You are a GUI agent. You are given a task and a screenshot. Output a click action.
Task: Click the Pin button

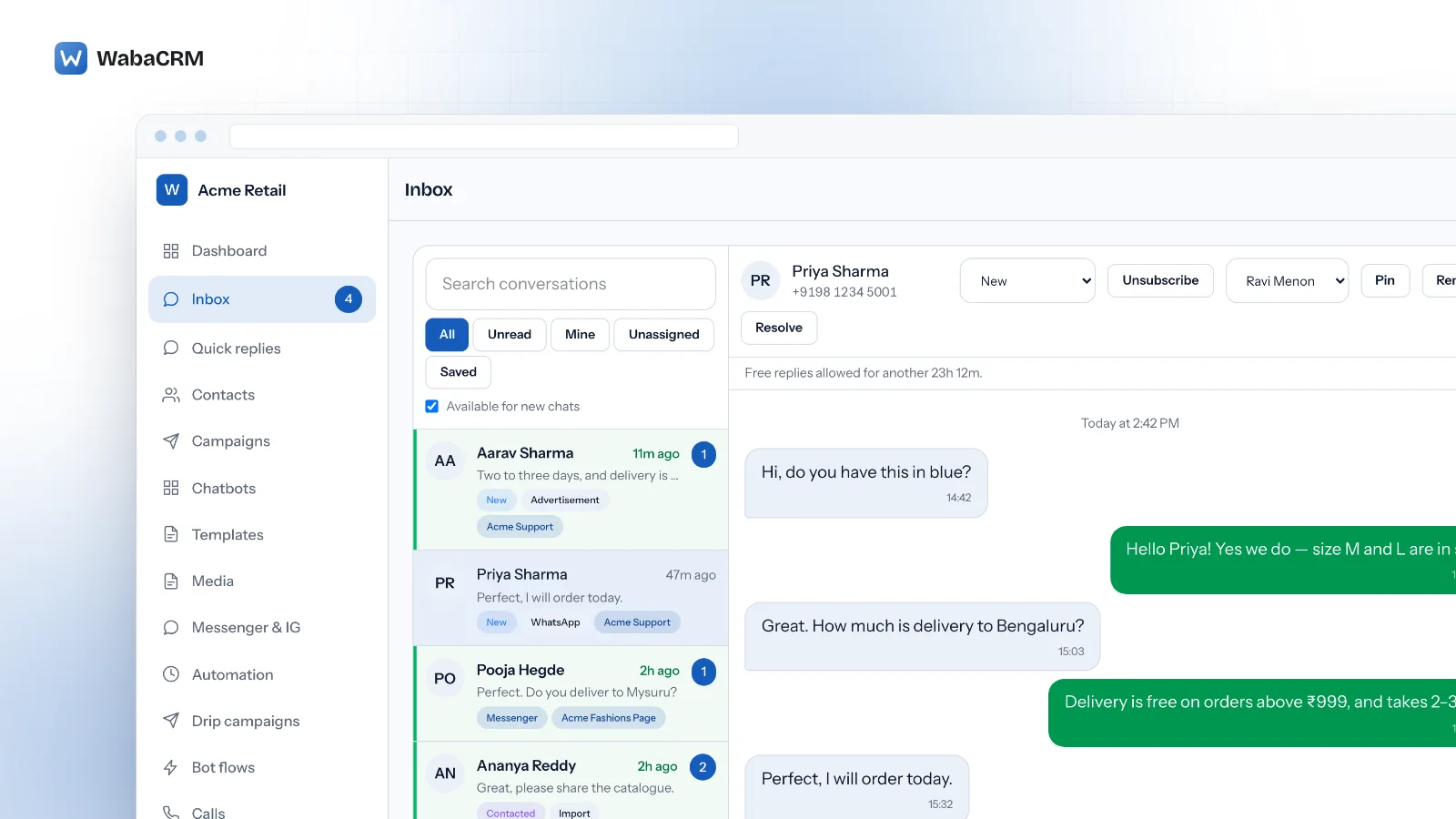(1385, 280)
